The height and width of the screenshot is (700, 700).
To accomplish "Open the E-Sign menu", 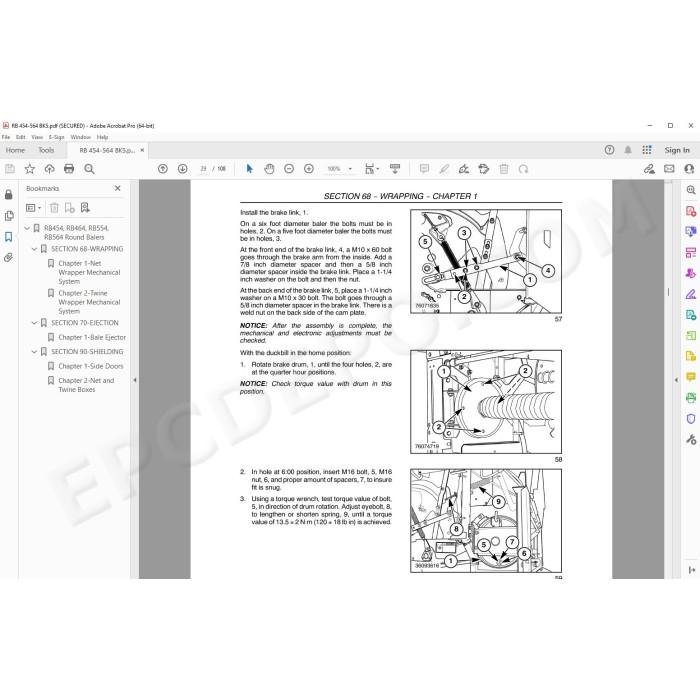I will pos(57,137).
